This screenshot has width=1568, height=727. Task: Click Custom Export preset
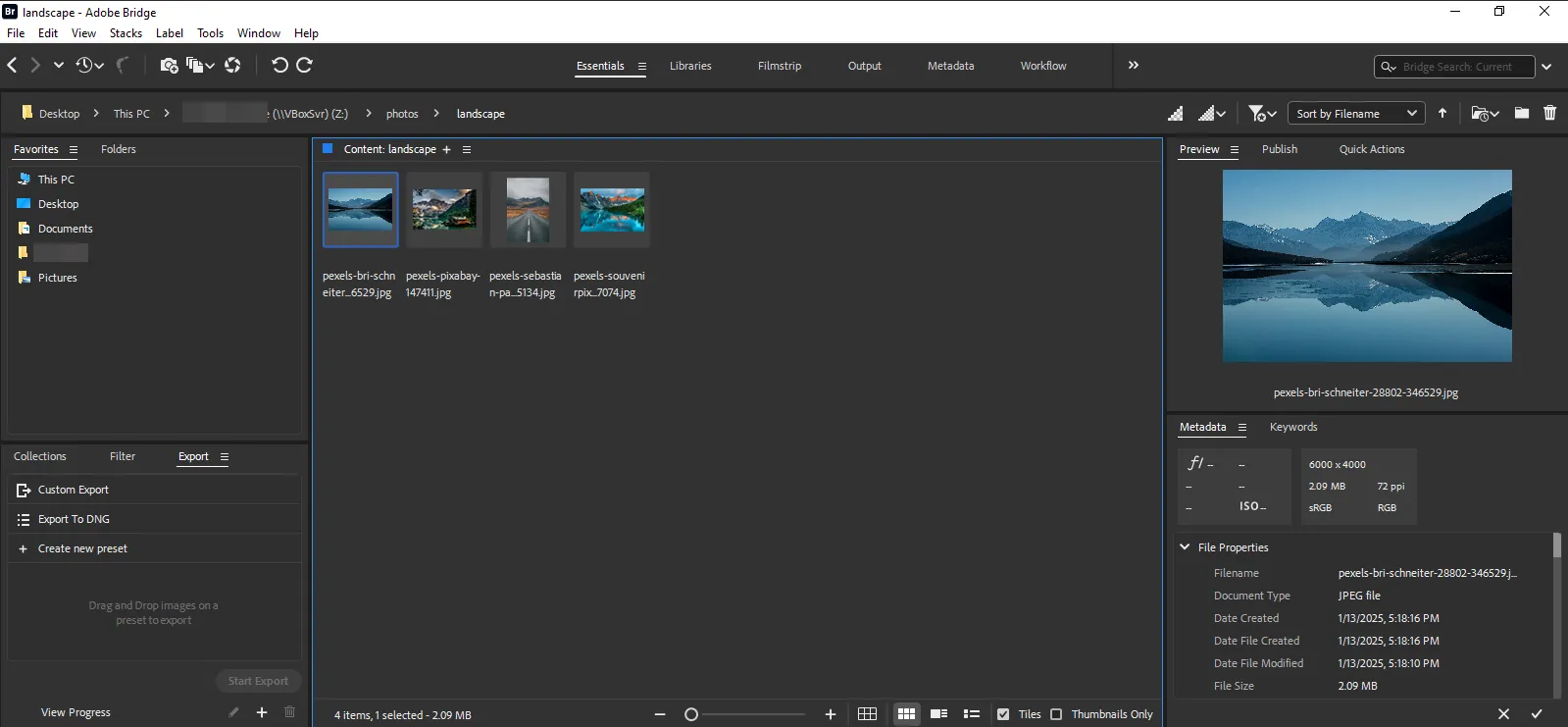[155, 490]
